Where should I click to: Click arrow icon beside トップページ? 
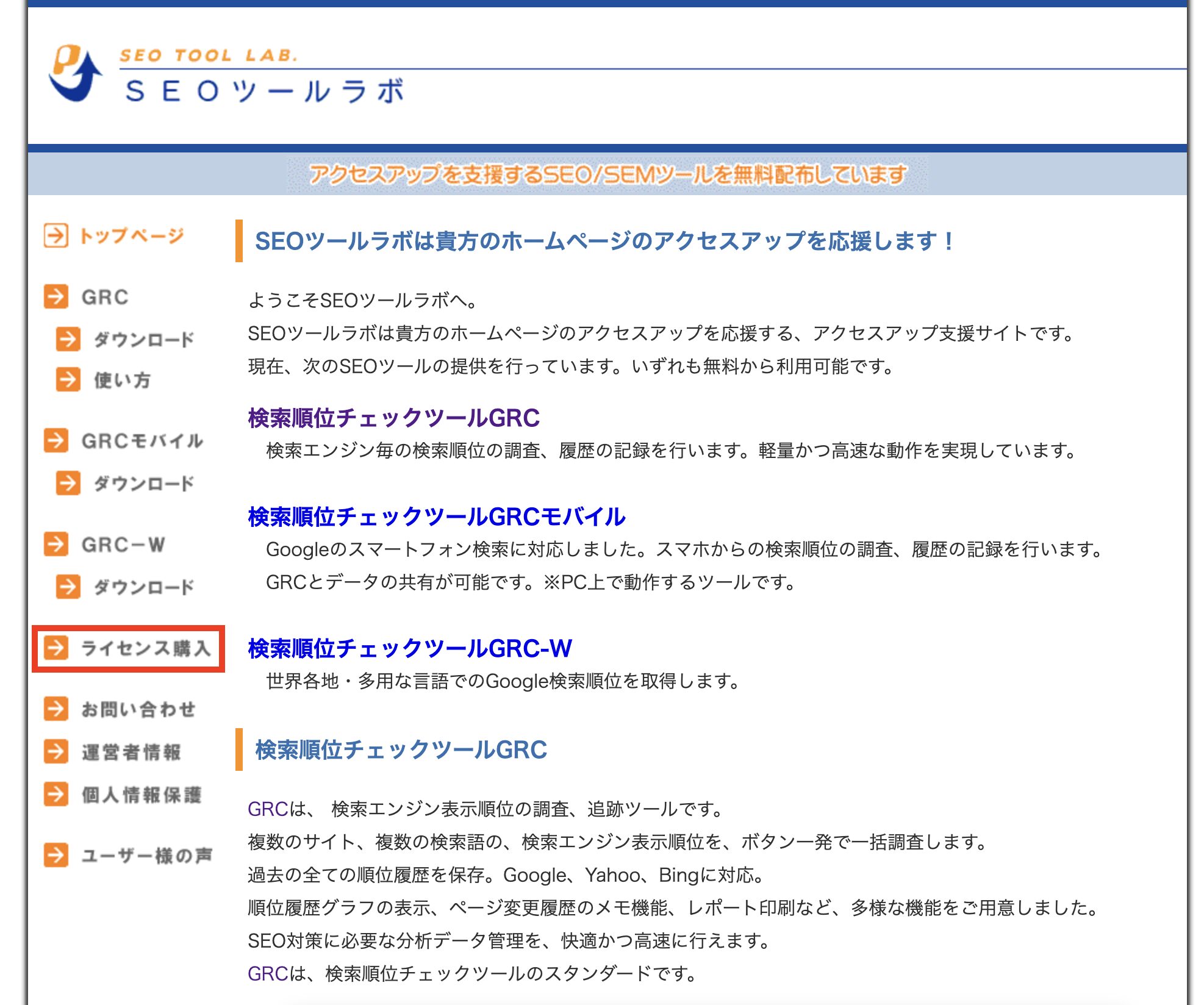tap(56, 235)
